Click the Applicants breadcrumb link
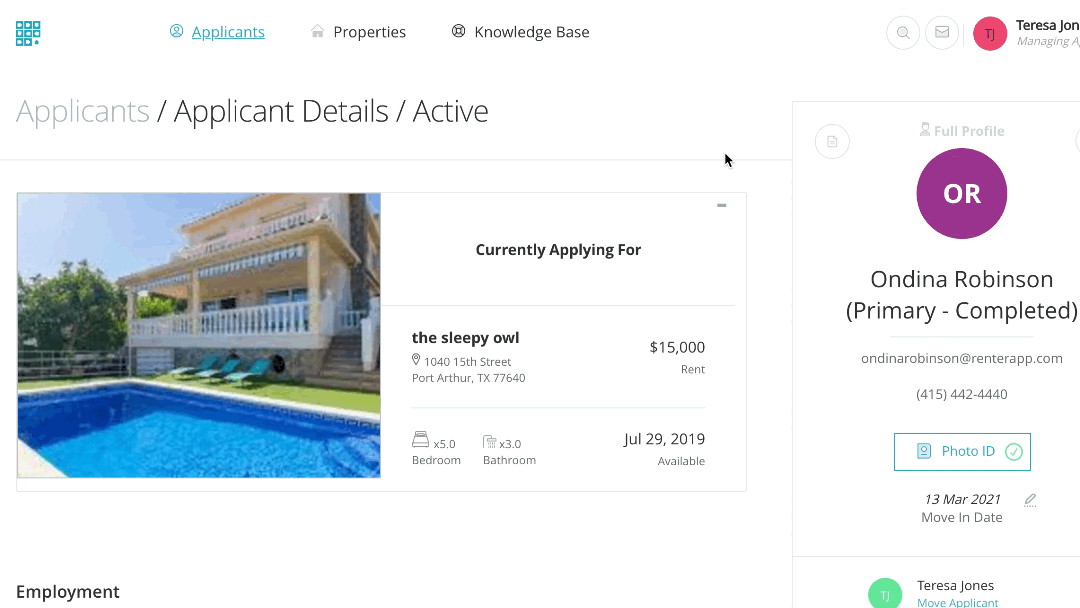The image size is (1080, 608). pyautogui.click(x=83, y=111)
